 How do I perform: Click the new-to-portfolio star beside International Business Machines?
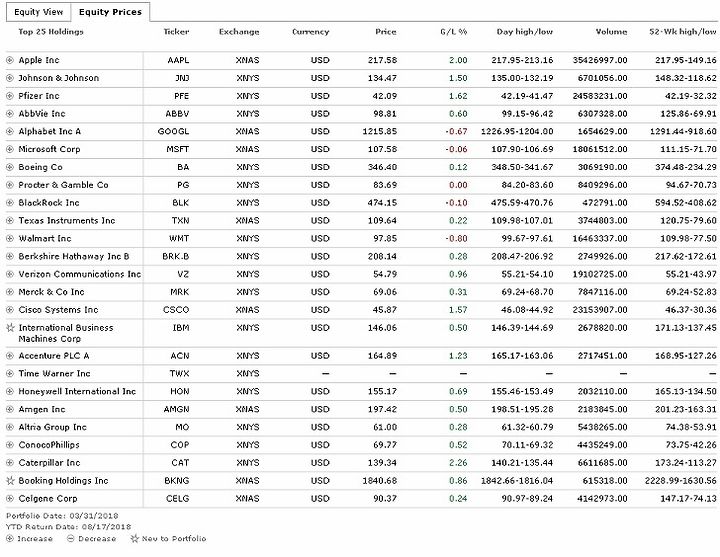[x=10, y=327]
